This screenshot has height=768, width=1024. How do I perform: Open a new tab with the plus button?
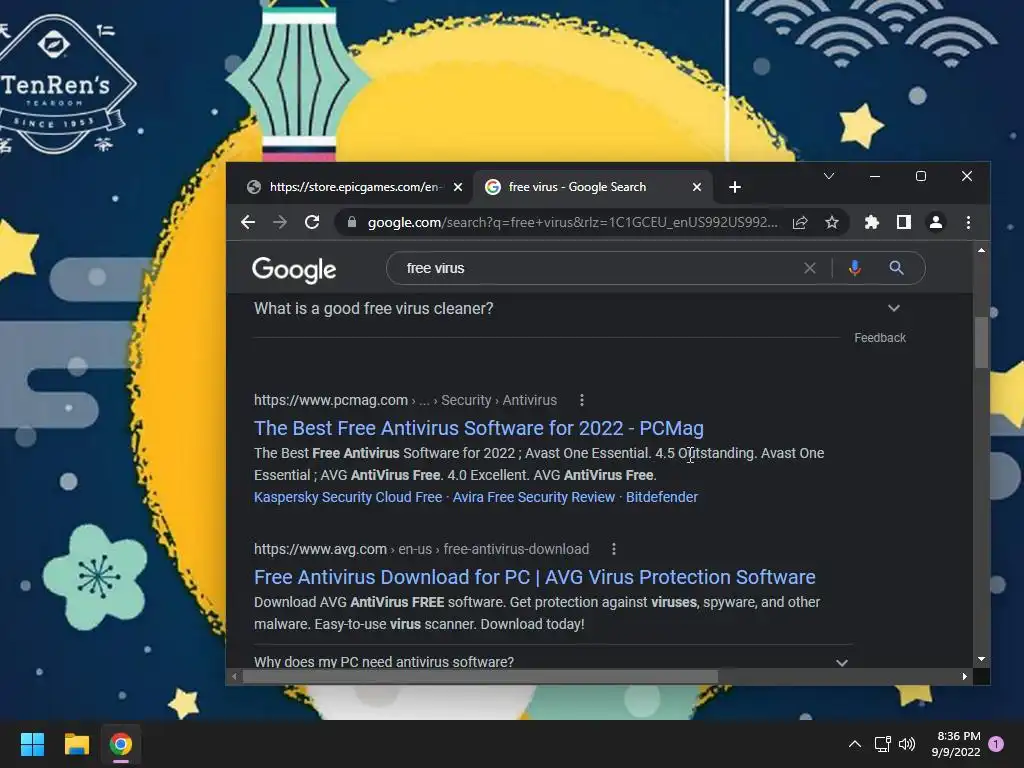coord(735,187)
